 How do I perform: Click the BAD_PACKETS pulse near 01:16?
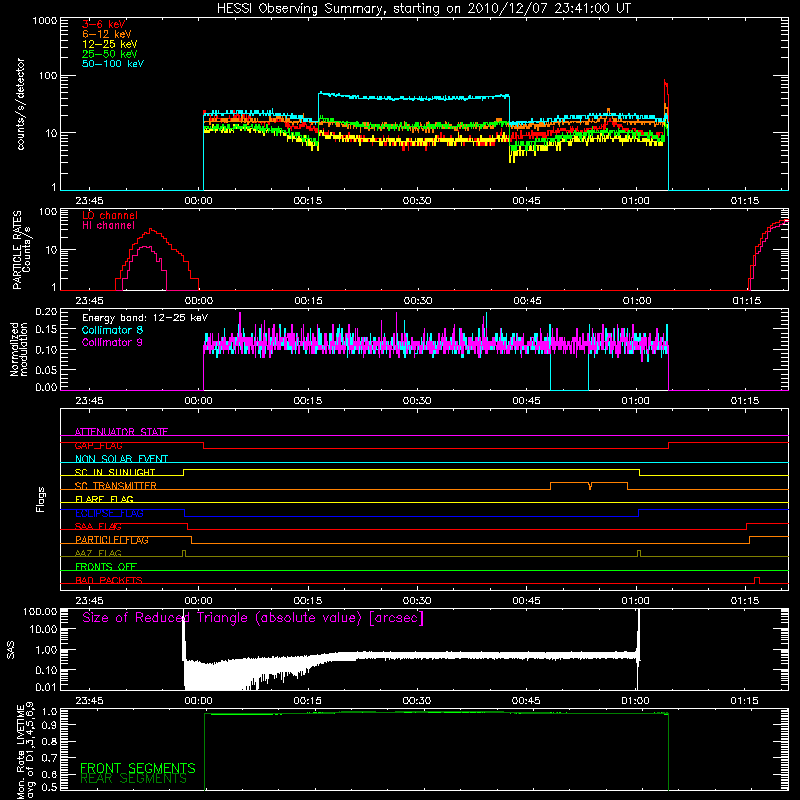(x=757, y=580)
